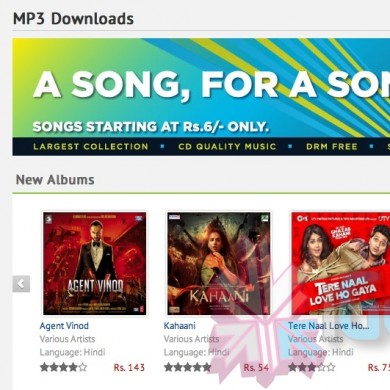Open the Tere Naal Love Ho... title link

click(x=328, y=326)
